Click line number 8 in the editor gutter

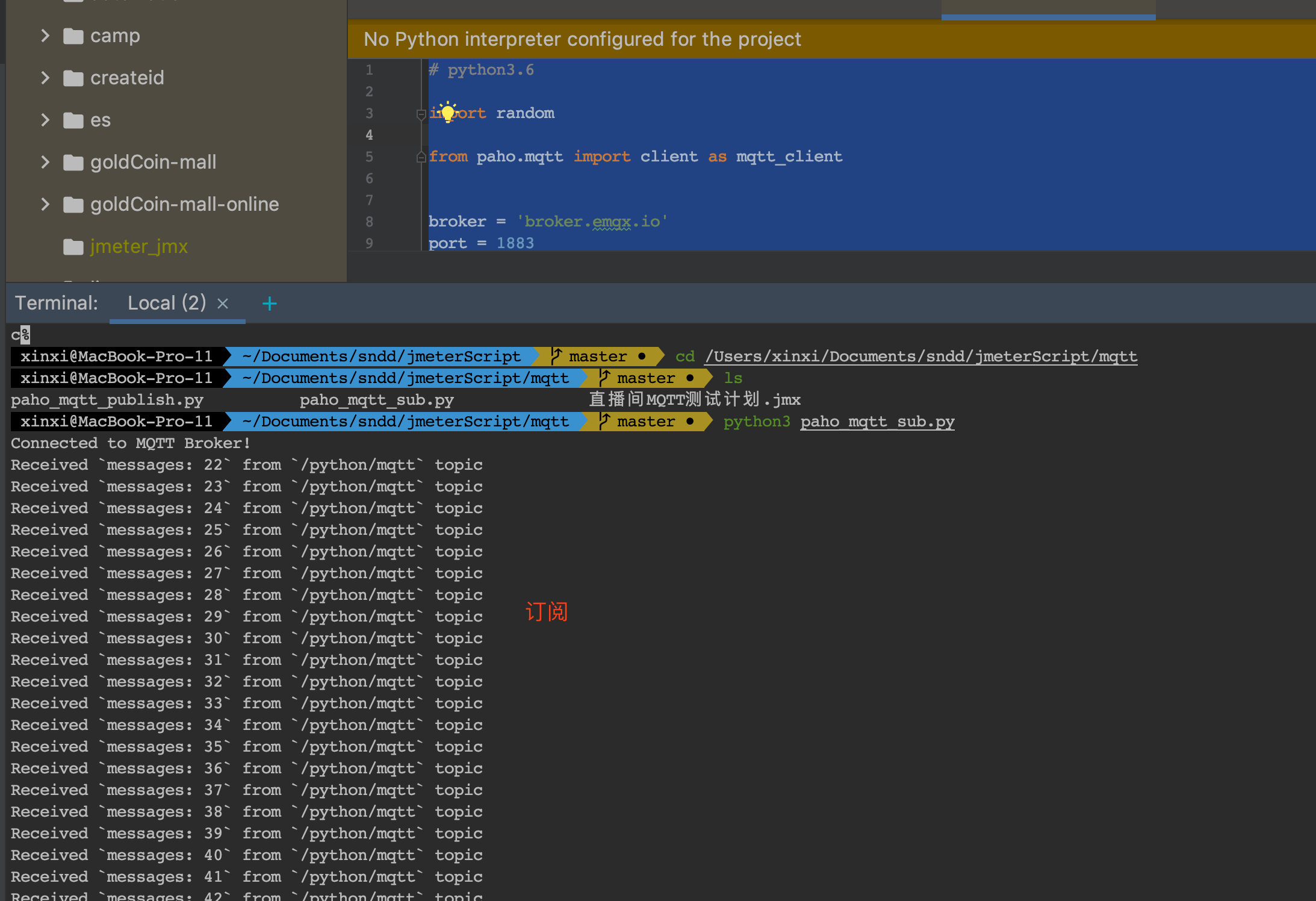[x=369, y=222]
